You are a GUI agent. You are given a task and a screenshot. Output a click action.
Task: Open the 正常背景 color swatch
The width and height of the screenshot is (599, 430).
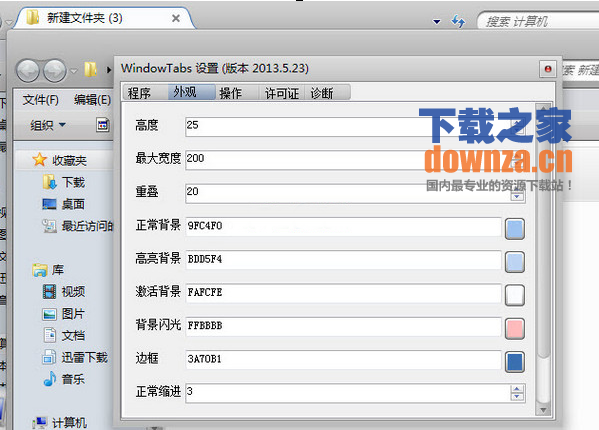[x=515, y=229]
